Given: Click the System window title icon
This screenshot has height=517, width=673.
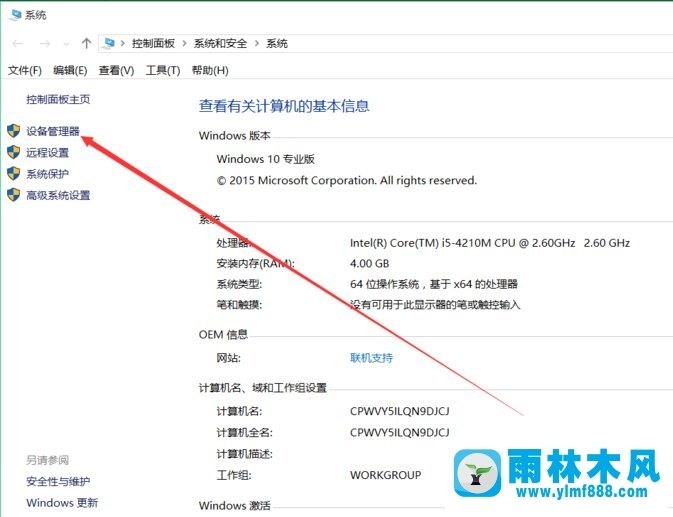Looking at the screenshot, I should pyautogui.click(x=15, y=15).
